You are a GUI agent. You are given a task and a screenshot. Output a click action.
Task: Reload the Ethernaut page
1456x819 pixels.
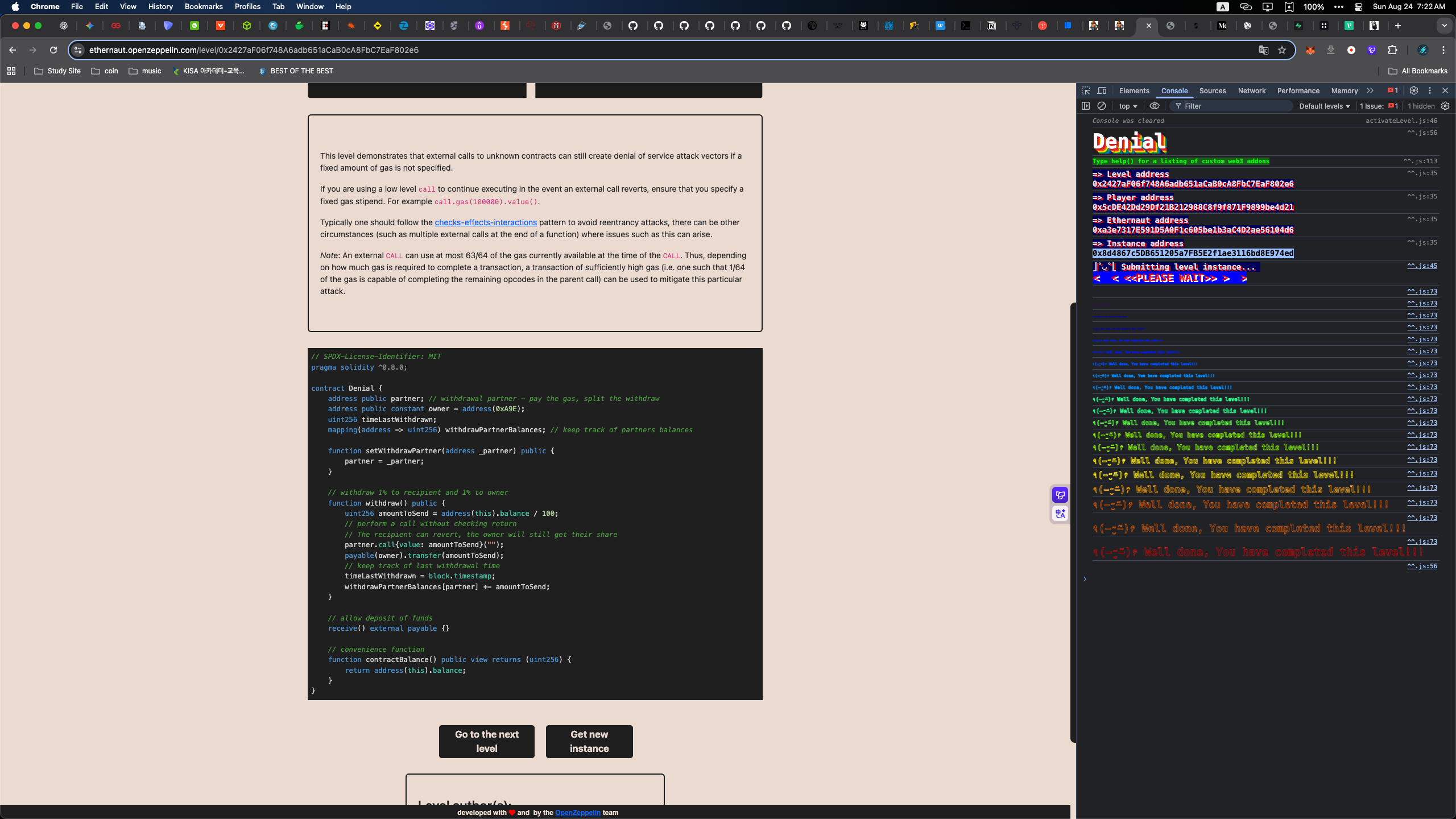53,50
